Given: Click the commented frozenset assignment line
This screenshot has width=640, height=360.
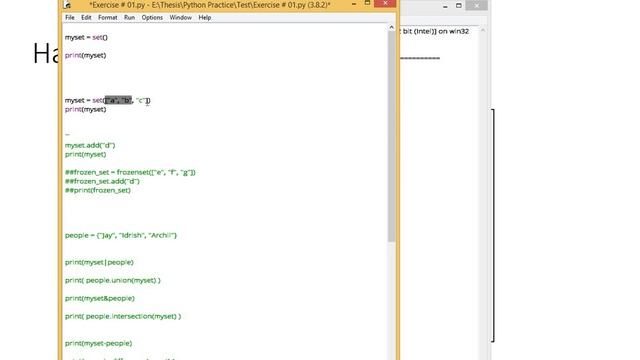Looking at the screenshot, I should click(x=130, y=172).
